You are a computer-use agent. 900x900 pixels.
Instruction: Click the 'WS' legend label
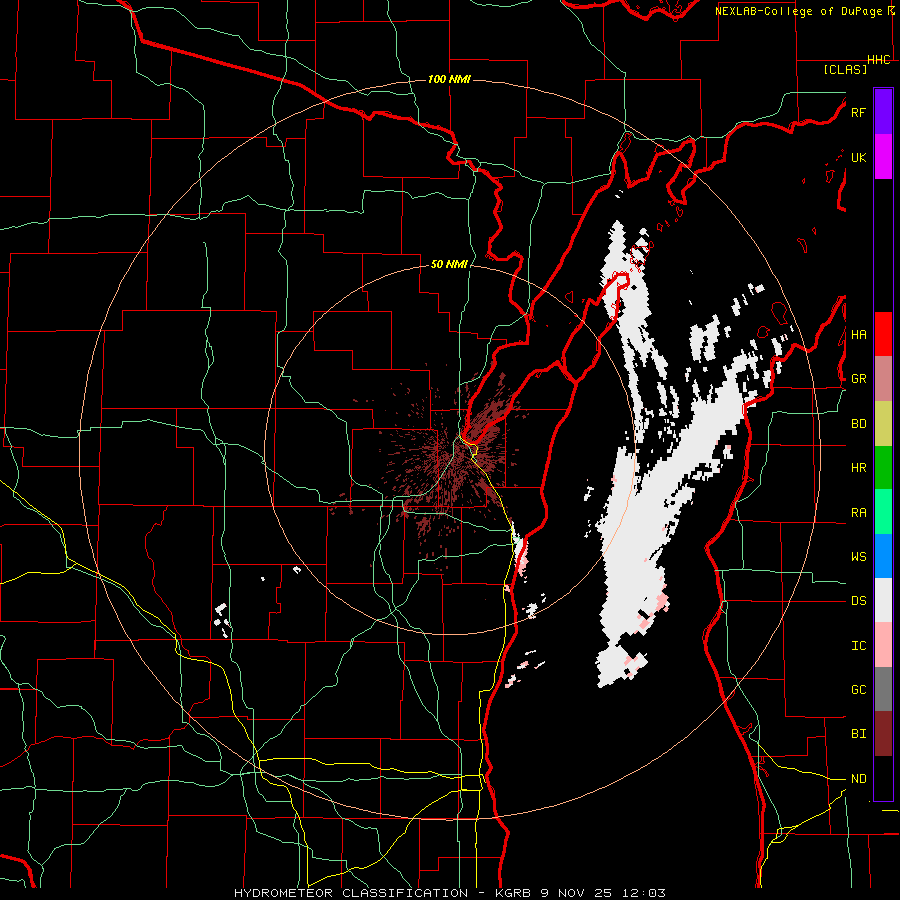[858, 557]
